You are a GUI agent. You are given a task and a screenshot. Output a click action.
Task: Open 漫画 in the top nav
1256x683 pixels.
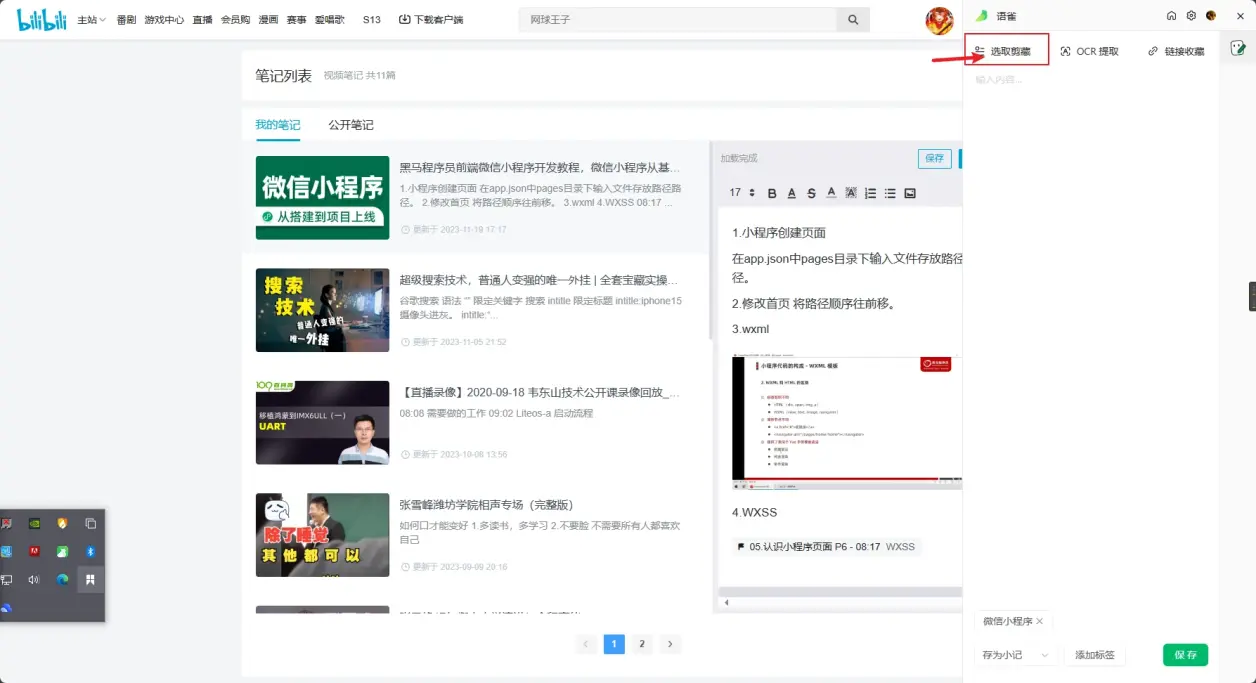tap(268, 20)
